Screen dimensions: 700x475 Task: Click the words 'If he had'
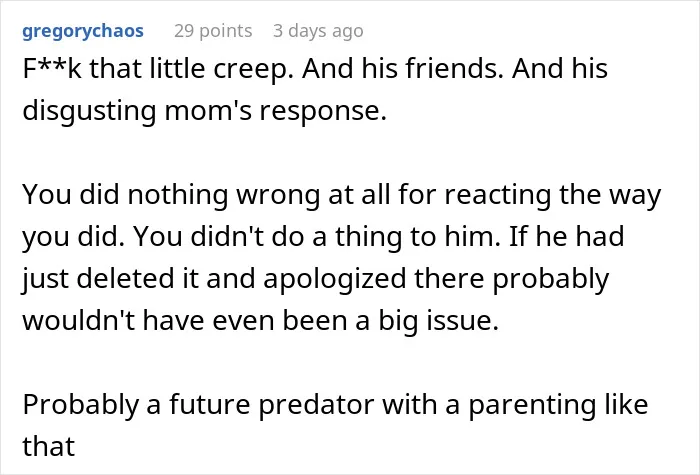567,236
